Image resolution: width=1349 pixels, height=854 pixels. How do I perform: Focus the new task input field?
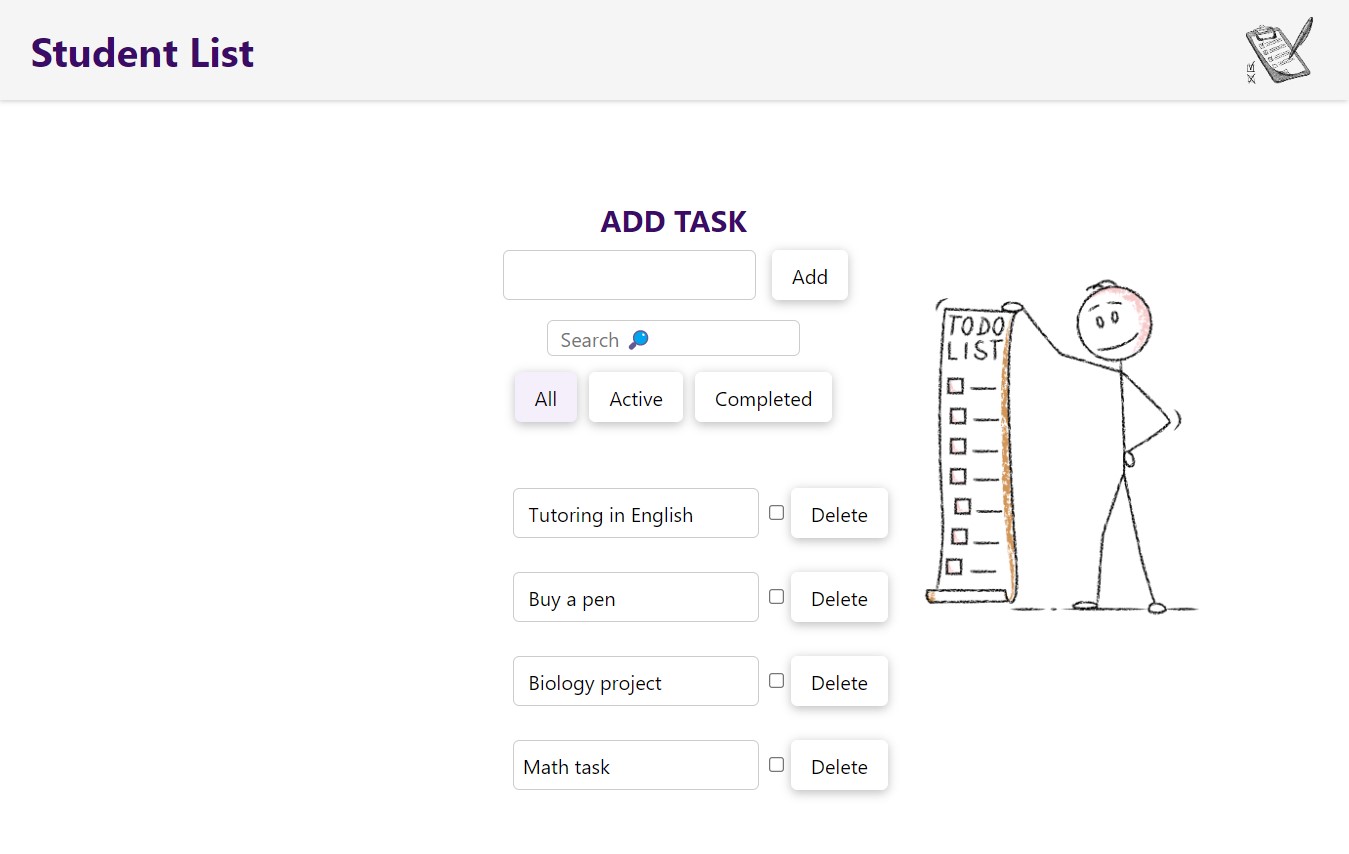629,275
